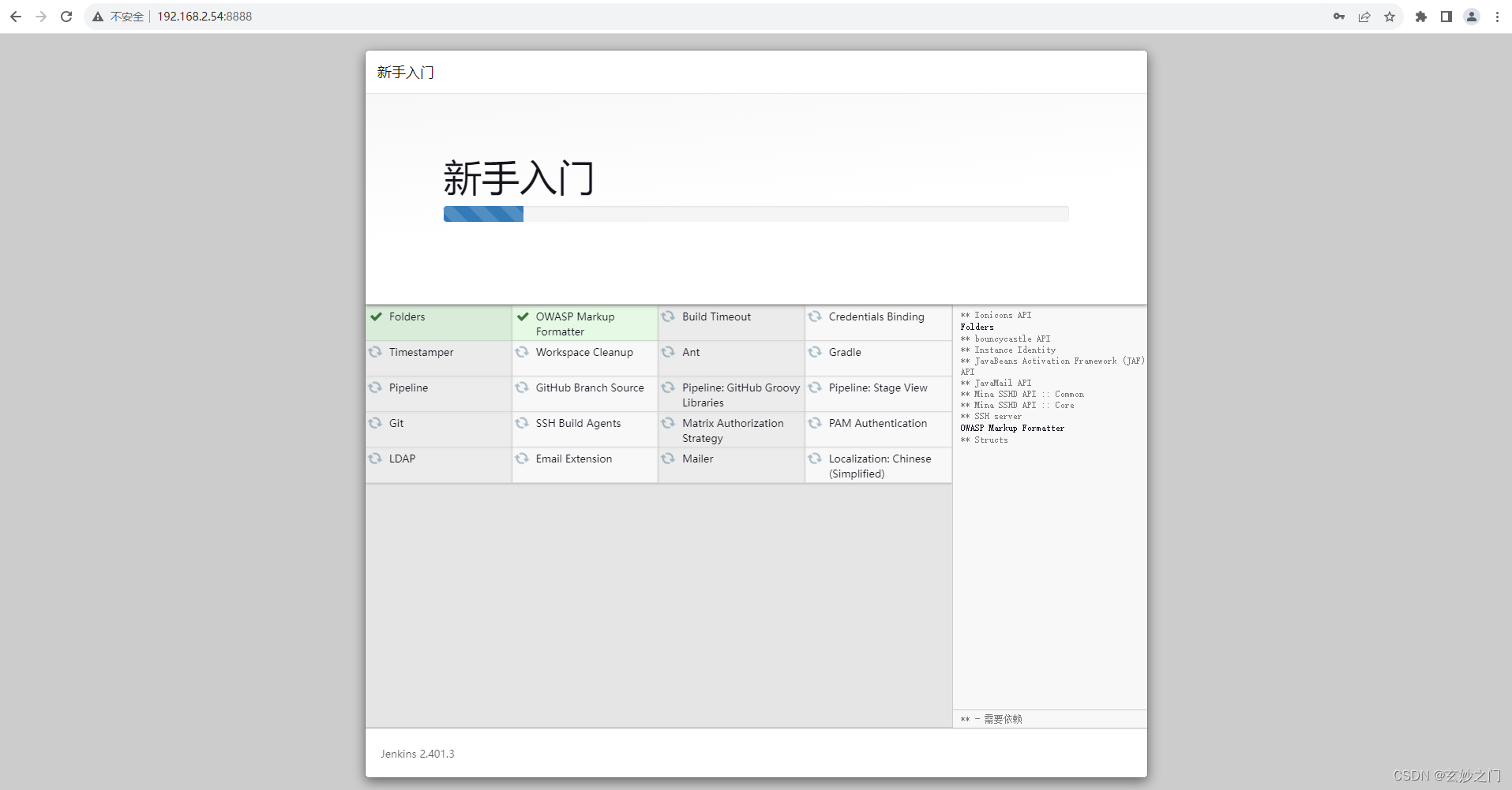Screen dimensions: 1512x790
Task: Click the Jenkins 2.401.3 version text
Action: 418,754
